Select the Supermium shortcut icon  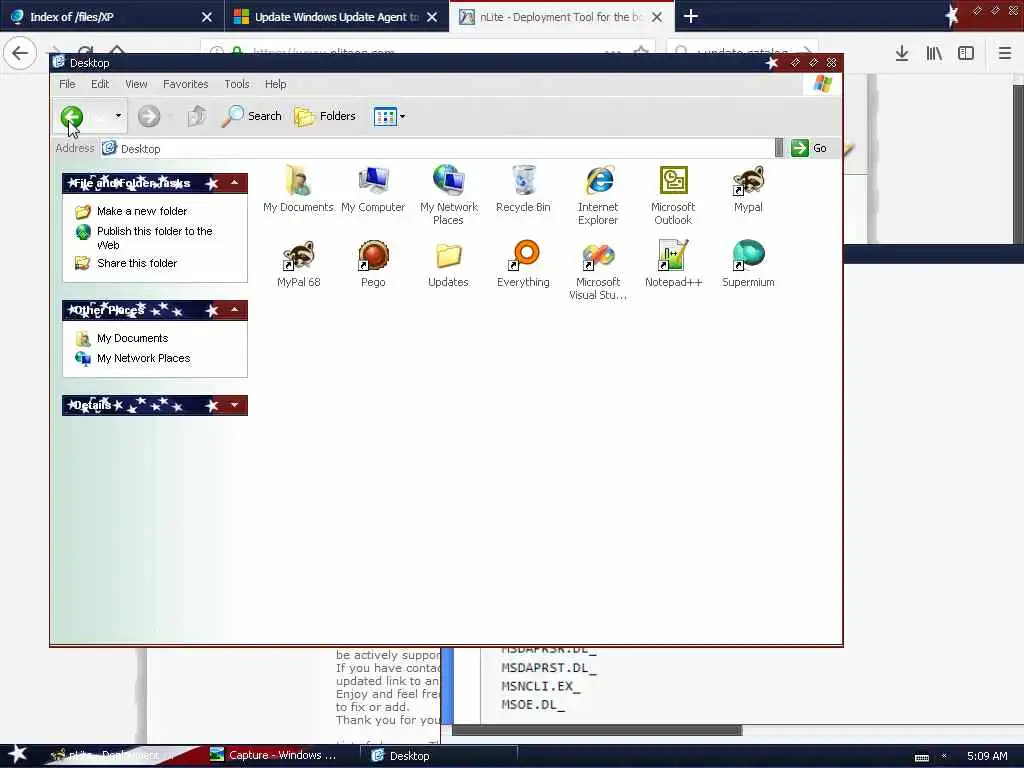[x=748, y=264]
